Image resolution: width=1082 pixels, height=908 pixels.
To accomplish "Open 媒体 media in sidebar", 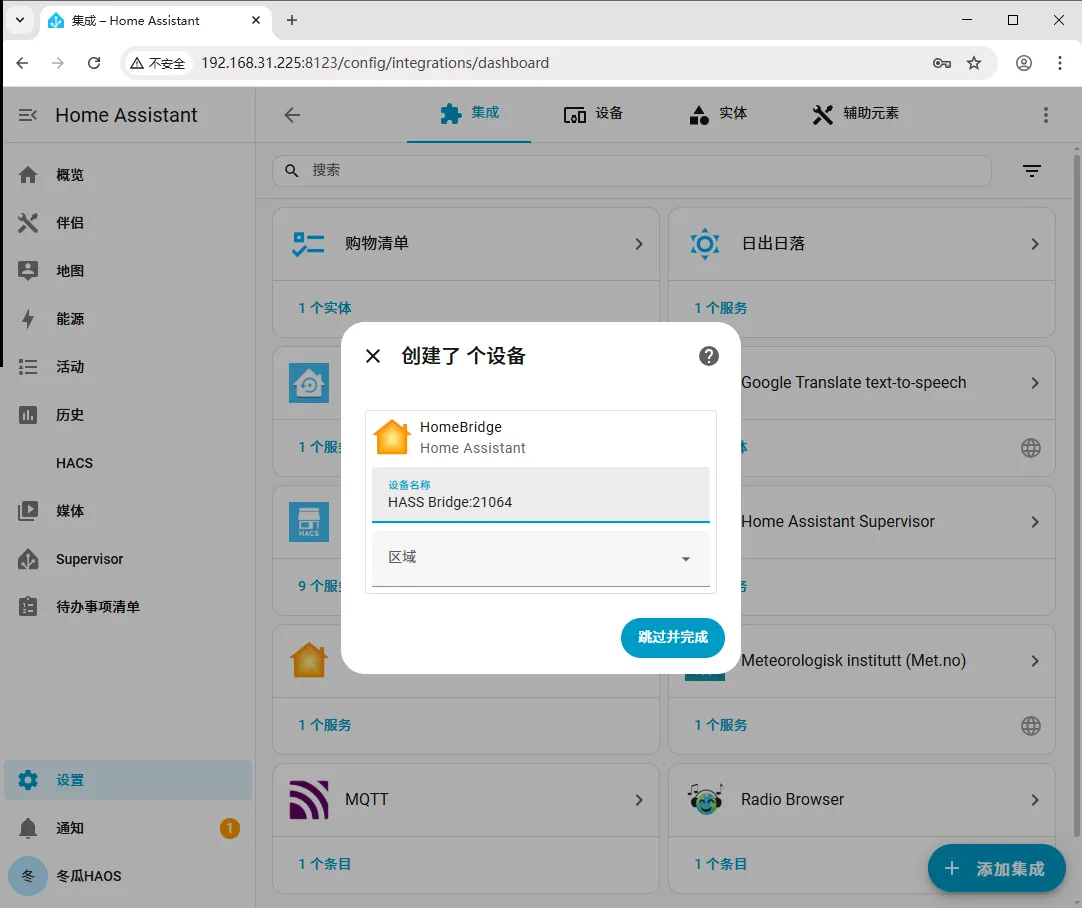I will 128,511.
